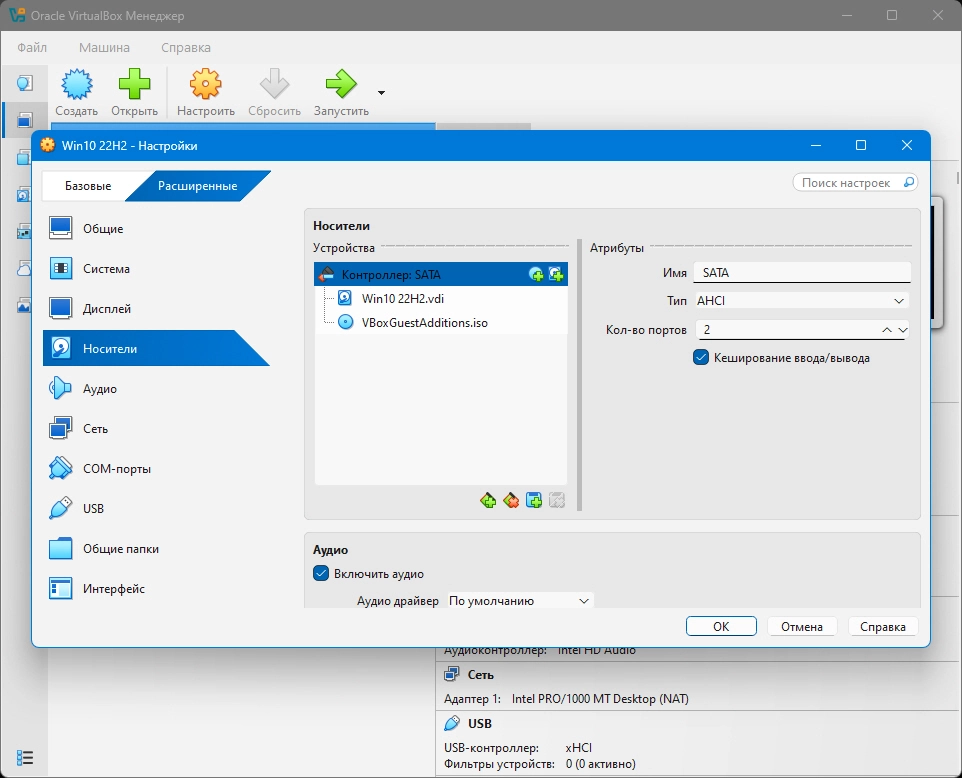Click the Справка button in settings dialog

(883, 626)
